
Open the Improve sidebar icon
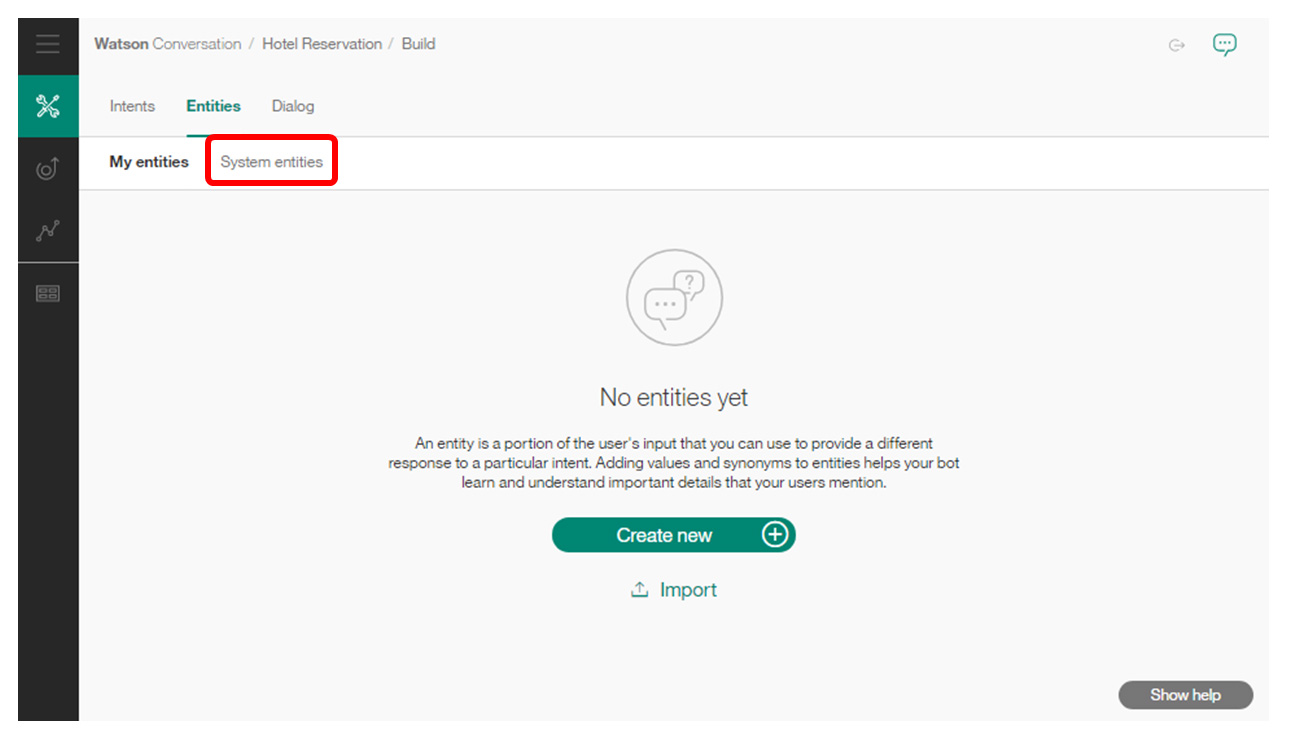pyautogui.click(x=48, y=168)
